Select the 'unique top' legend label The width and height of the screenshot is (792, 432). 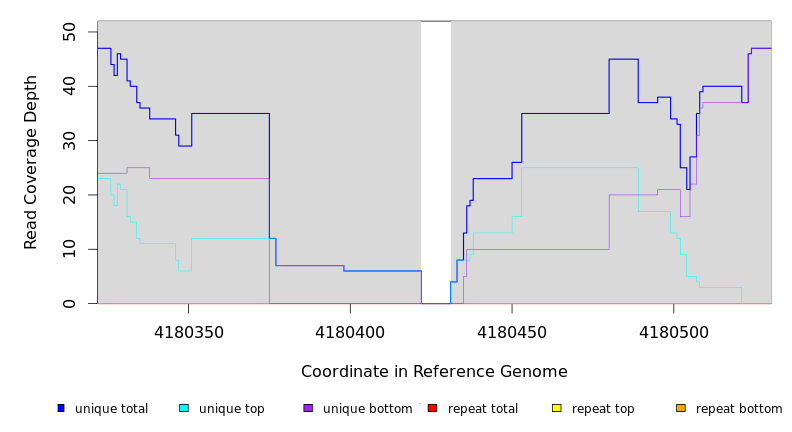point(231,409)
